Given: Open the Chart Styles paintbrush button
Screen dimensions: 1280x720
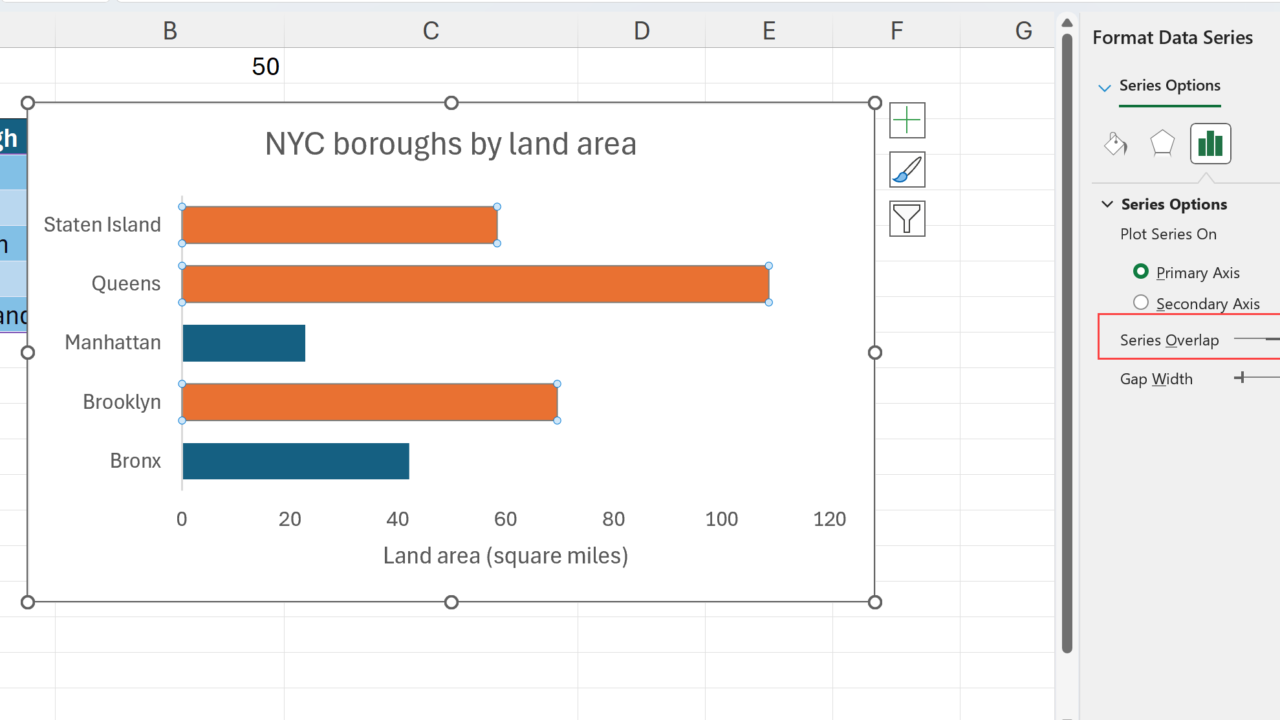Looking at the screenshot, I should pyautogui.click(x=906, y=170).
